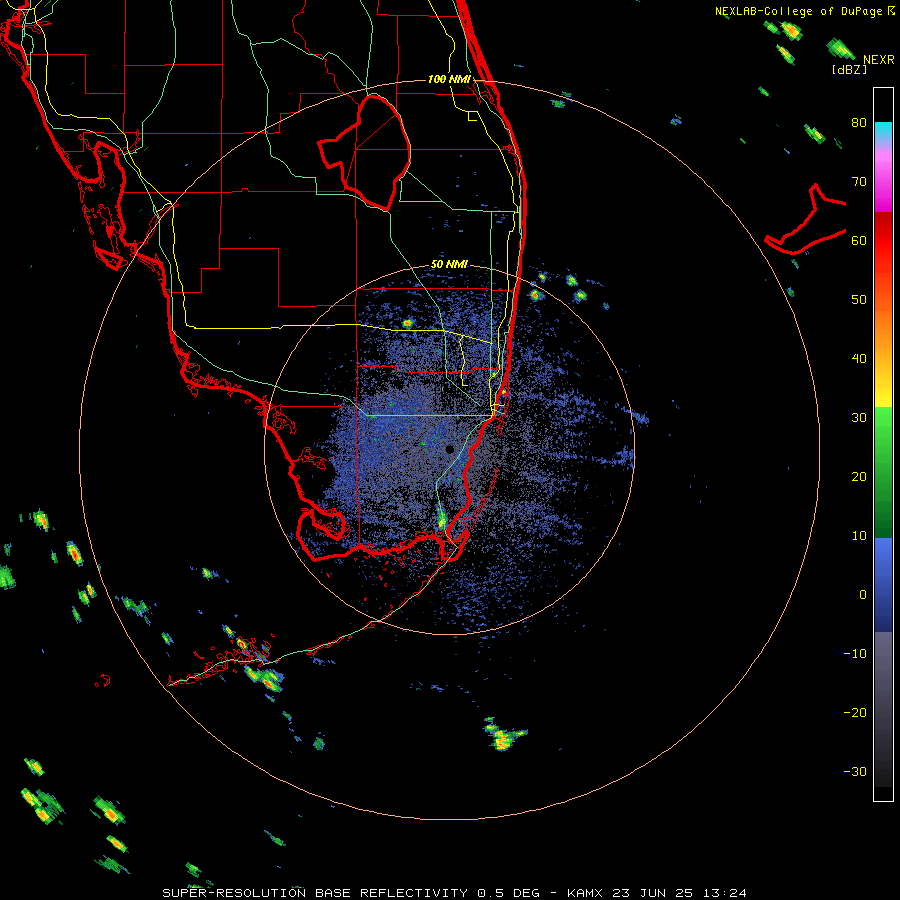
Task: Click the 23 JUN 25 date text
Action: tap(653, 893)
